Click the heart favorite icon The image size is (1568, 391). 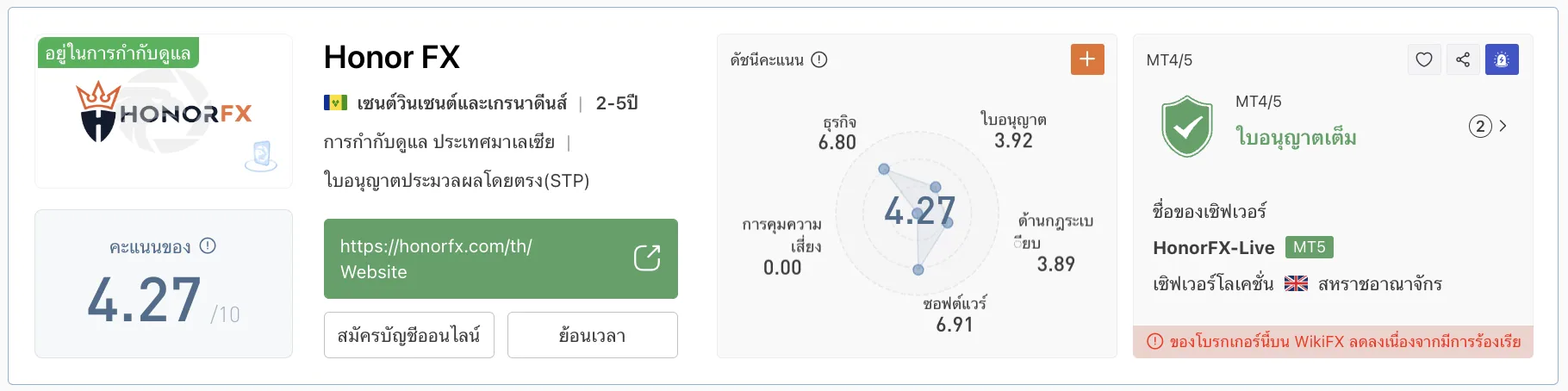point(1424,59)
